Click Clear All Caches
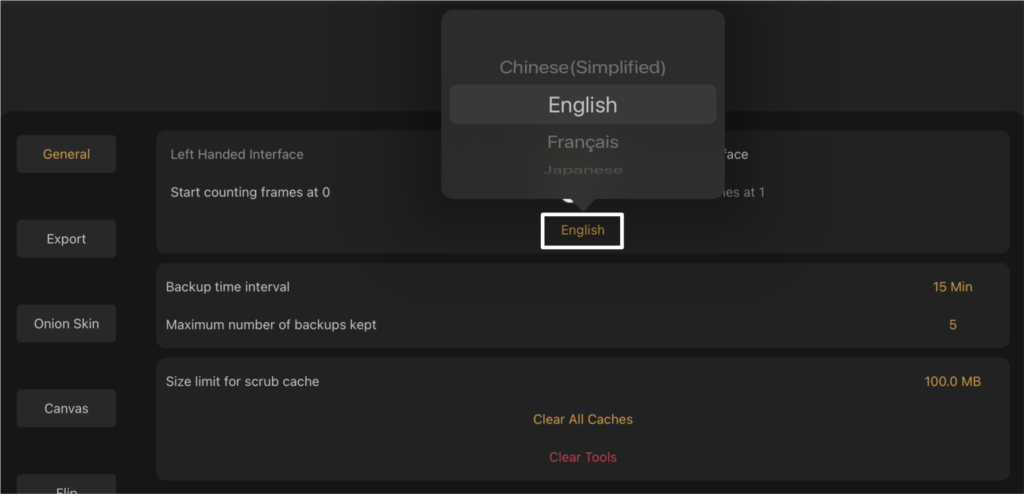 pyautogui.click(x=583, y=420)
